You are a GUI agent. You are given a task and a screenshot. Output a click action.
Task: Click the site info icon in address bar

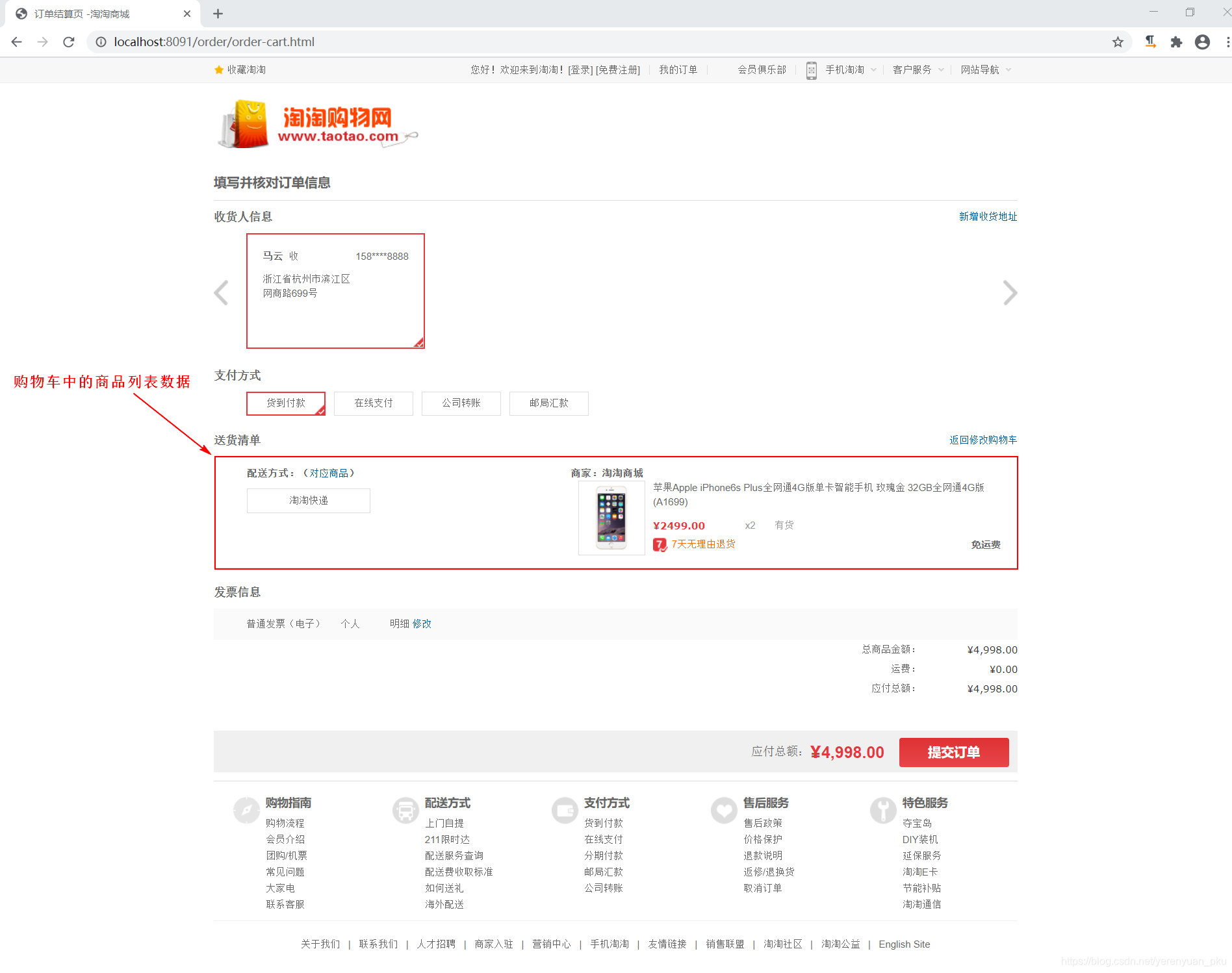[x=101, y=42]
